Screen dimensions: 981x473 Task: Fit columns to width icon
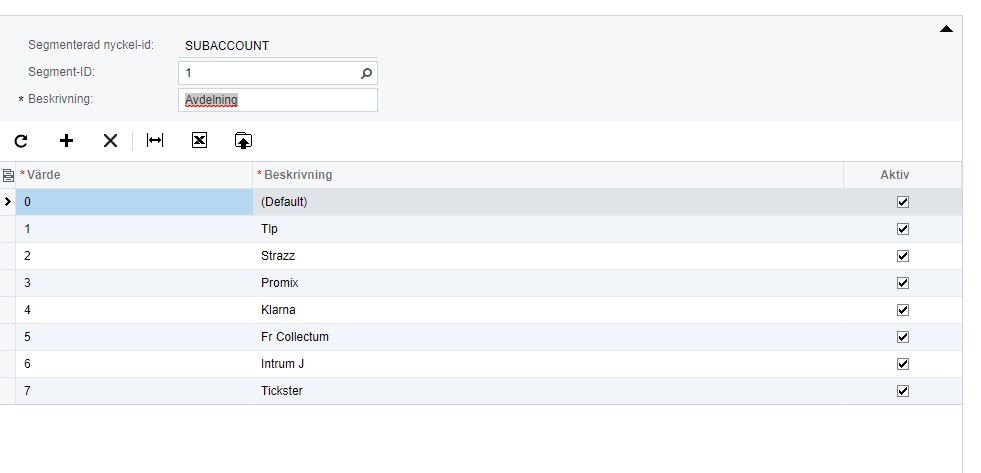click(155, 140)
